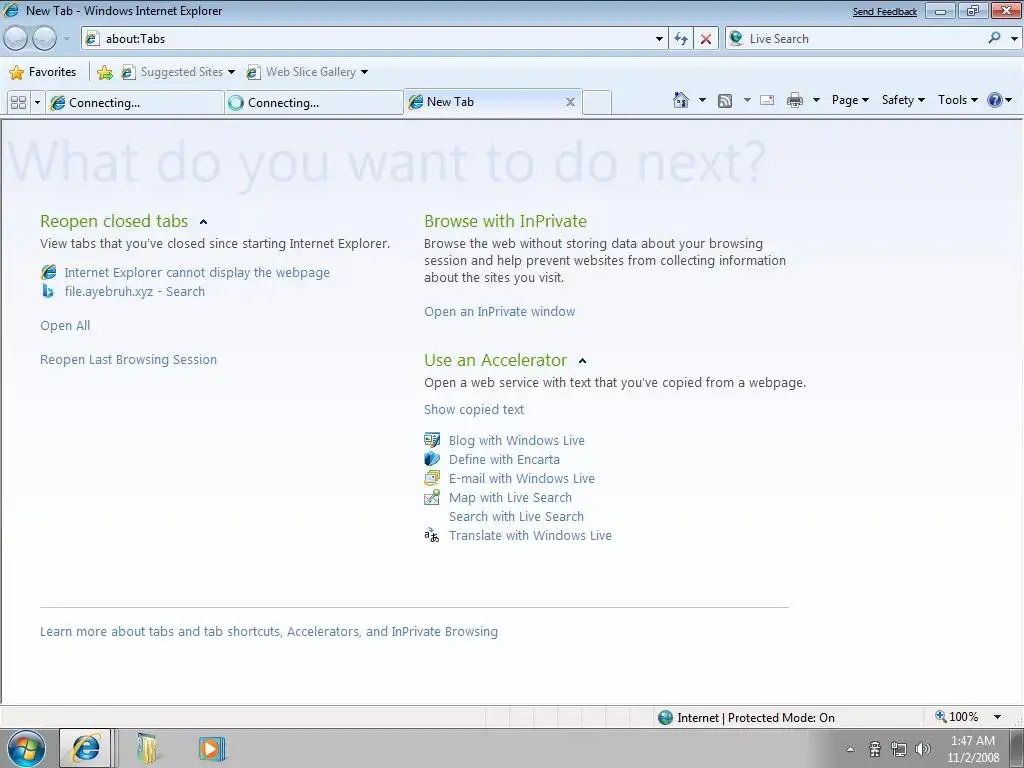Expand the address bar history dropdown
The height and width of the screenshot is (768, 1024).
659,39
